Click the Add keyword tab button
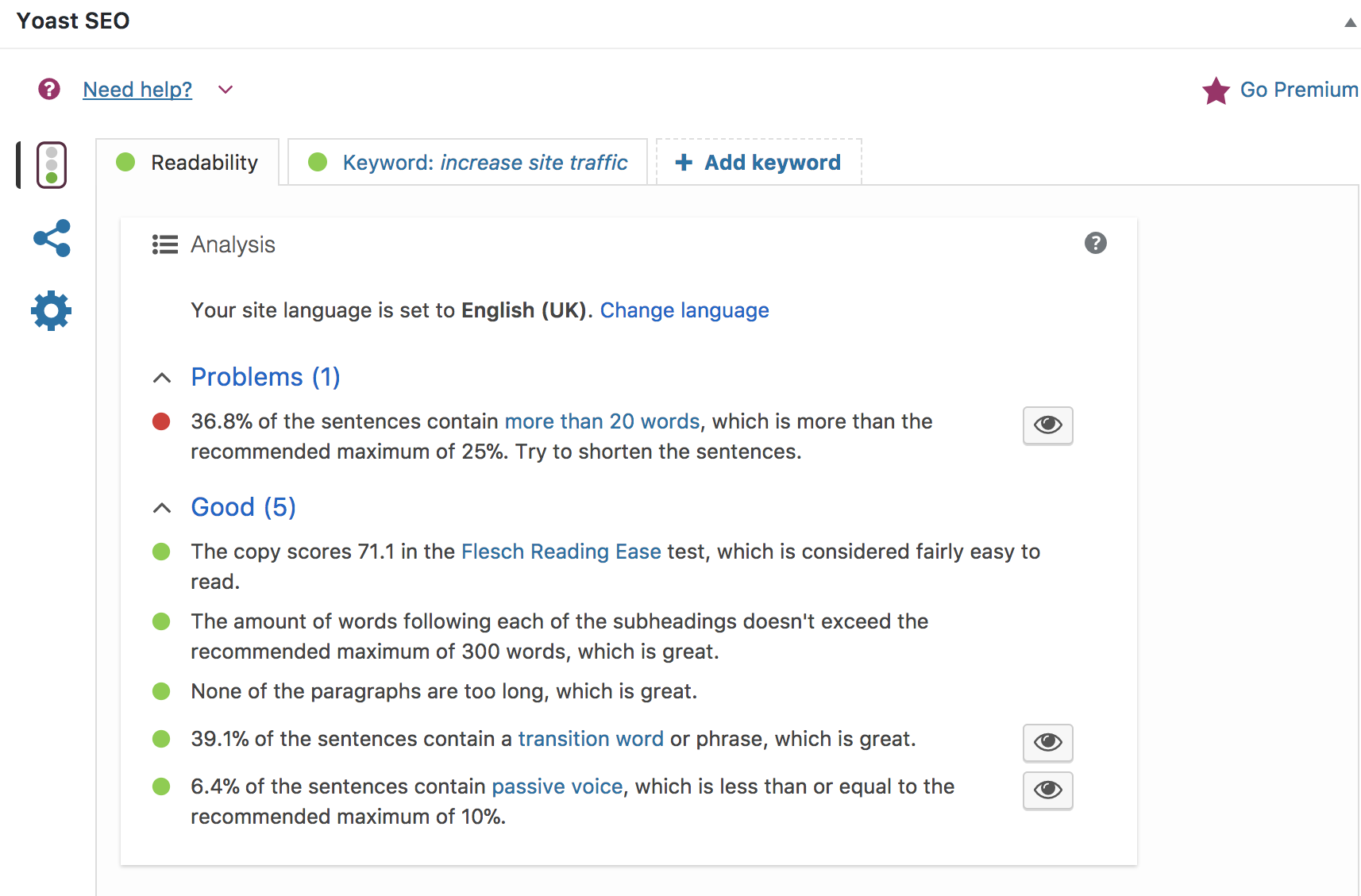 [x=758, y=162]
